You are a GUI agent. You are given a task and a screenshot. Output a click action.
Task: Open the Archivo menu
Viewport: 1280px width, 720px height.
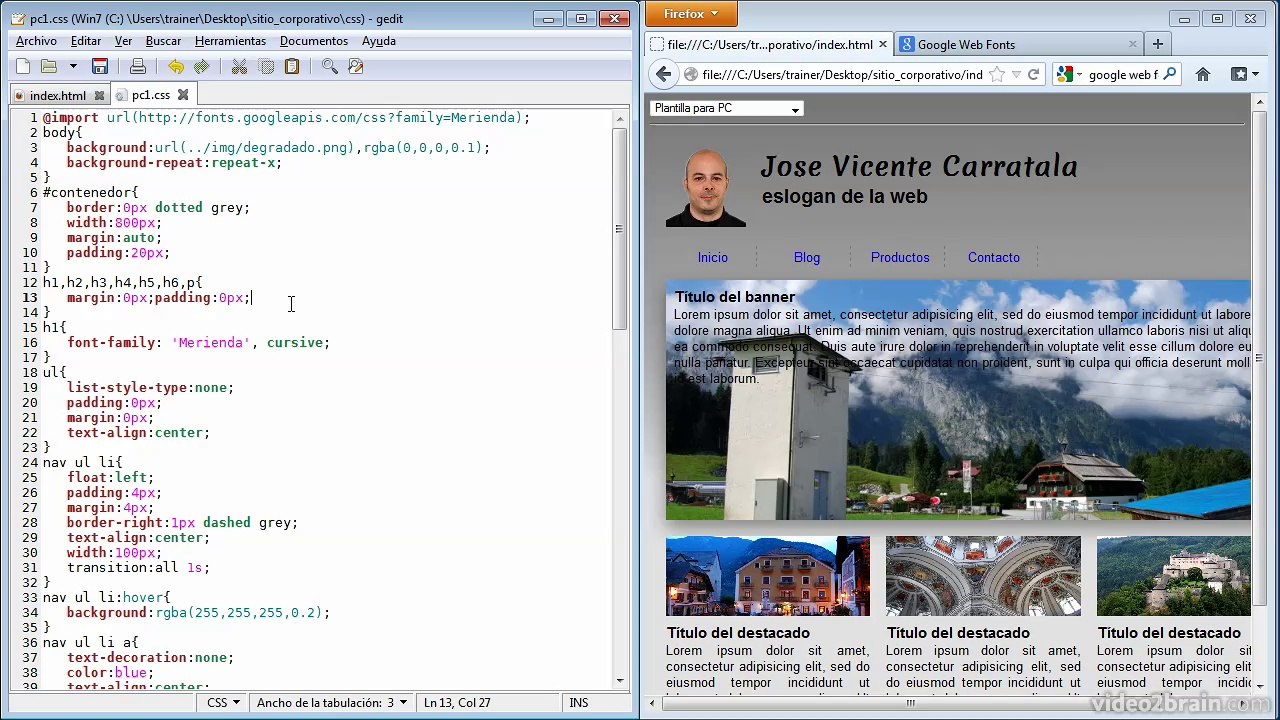pyautogui.click(x=36, y=41)
